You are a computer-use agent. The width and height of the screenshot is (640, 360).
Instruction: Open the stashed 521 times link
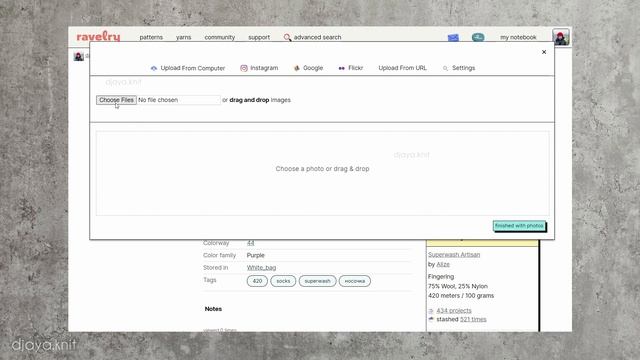click(x=473, y=319)
